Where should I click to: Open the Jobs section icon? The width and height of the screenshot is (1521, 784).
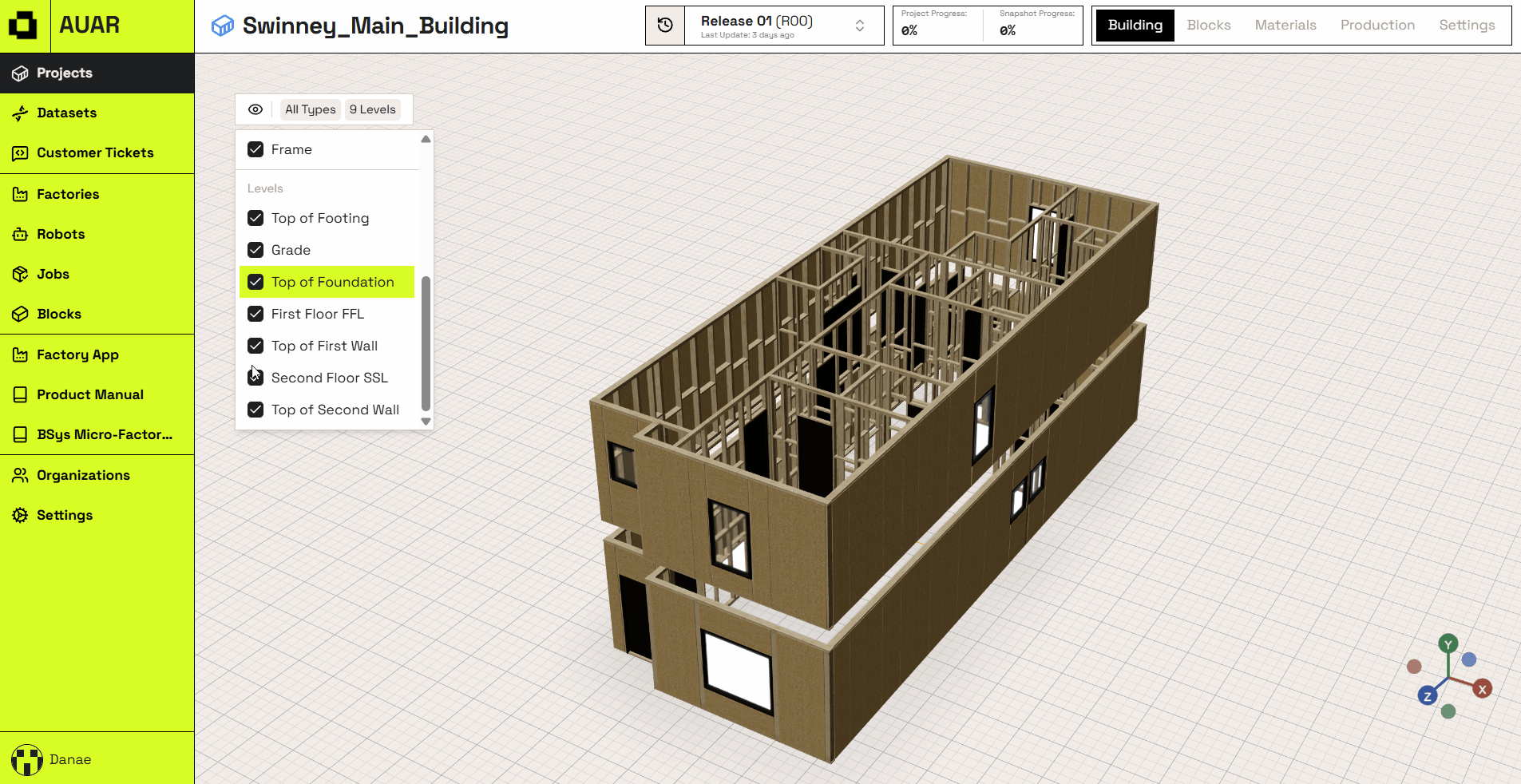[19, 274]
